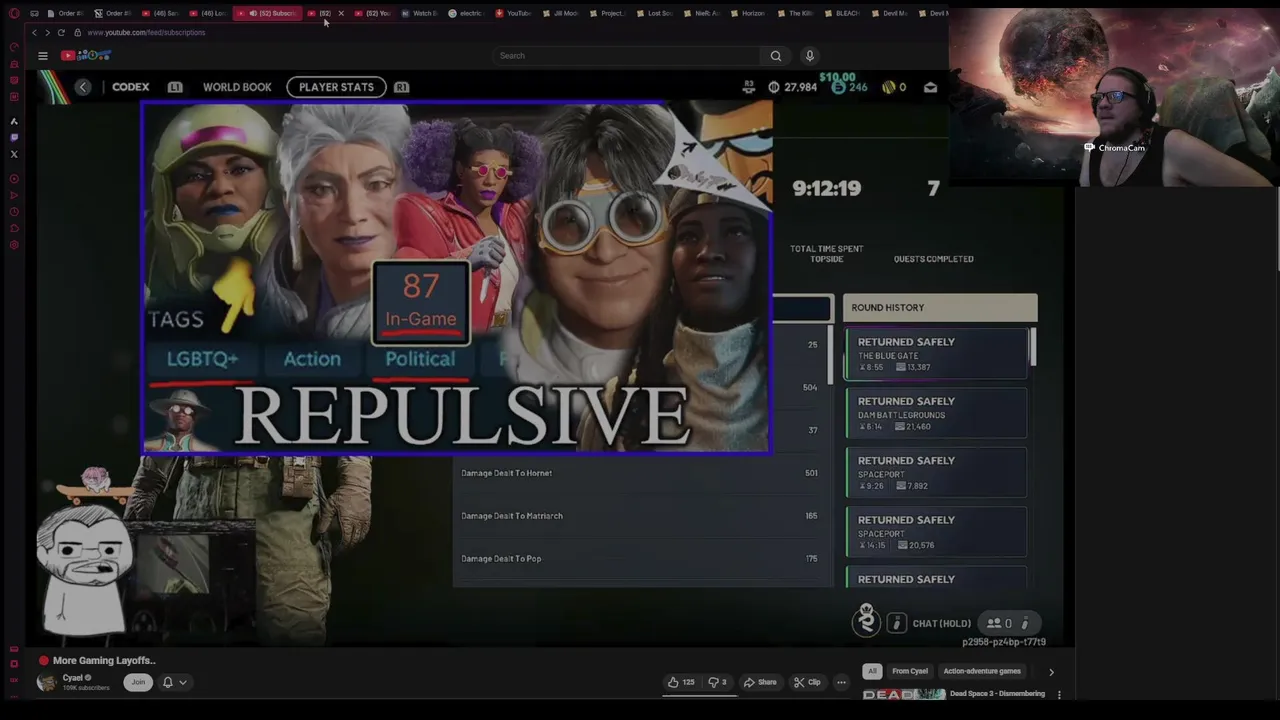
Task: Show more filter chips with right chevron
Action: [1051, 672]
